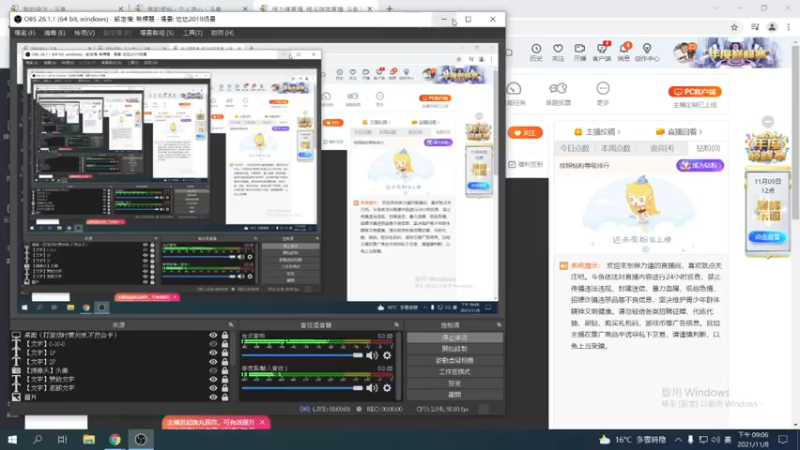Toggle visibility of the 【文字】1P source

[x=213, y=353]
